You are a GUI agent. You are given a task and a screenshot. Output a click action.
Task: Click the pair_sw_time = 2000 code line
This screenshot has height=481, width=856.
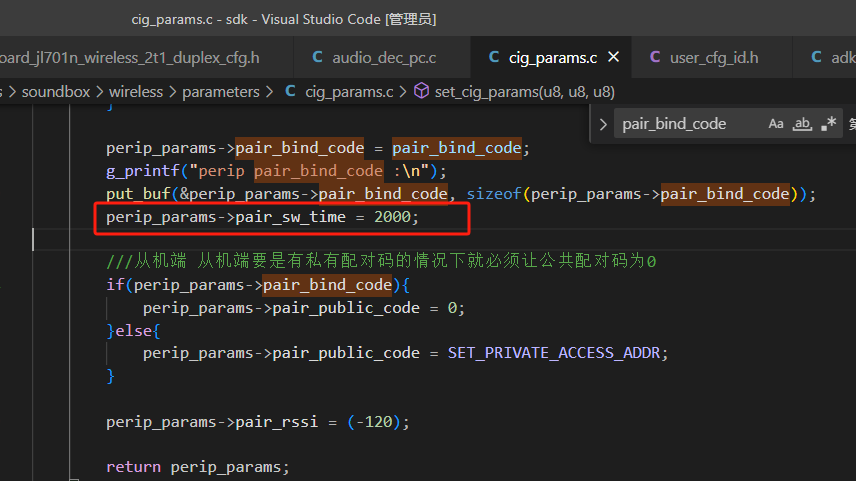262,217
